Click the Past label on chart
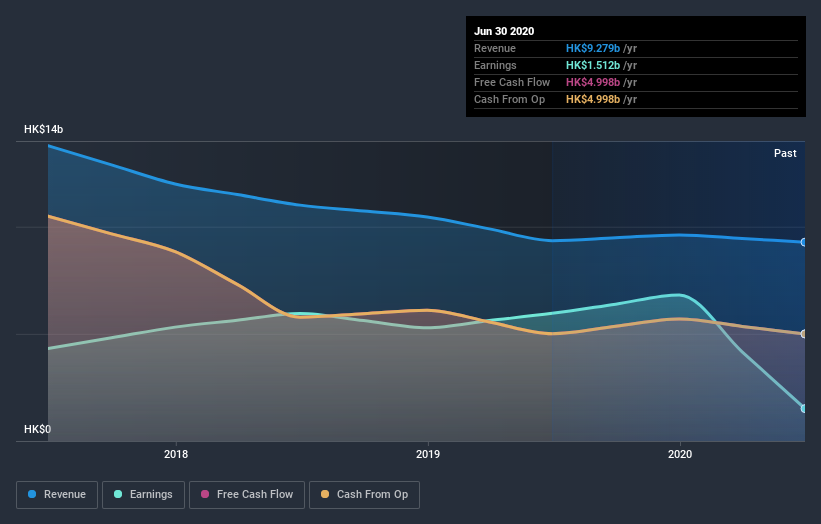The image size is (821, 524). click(785, 153)
